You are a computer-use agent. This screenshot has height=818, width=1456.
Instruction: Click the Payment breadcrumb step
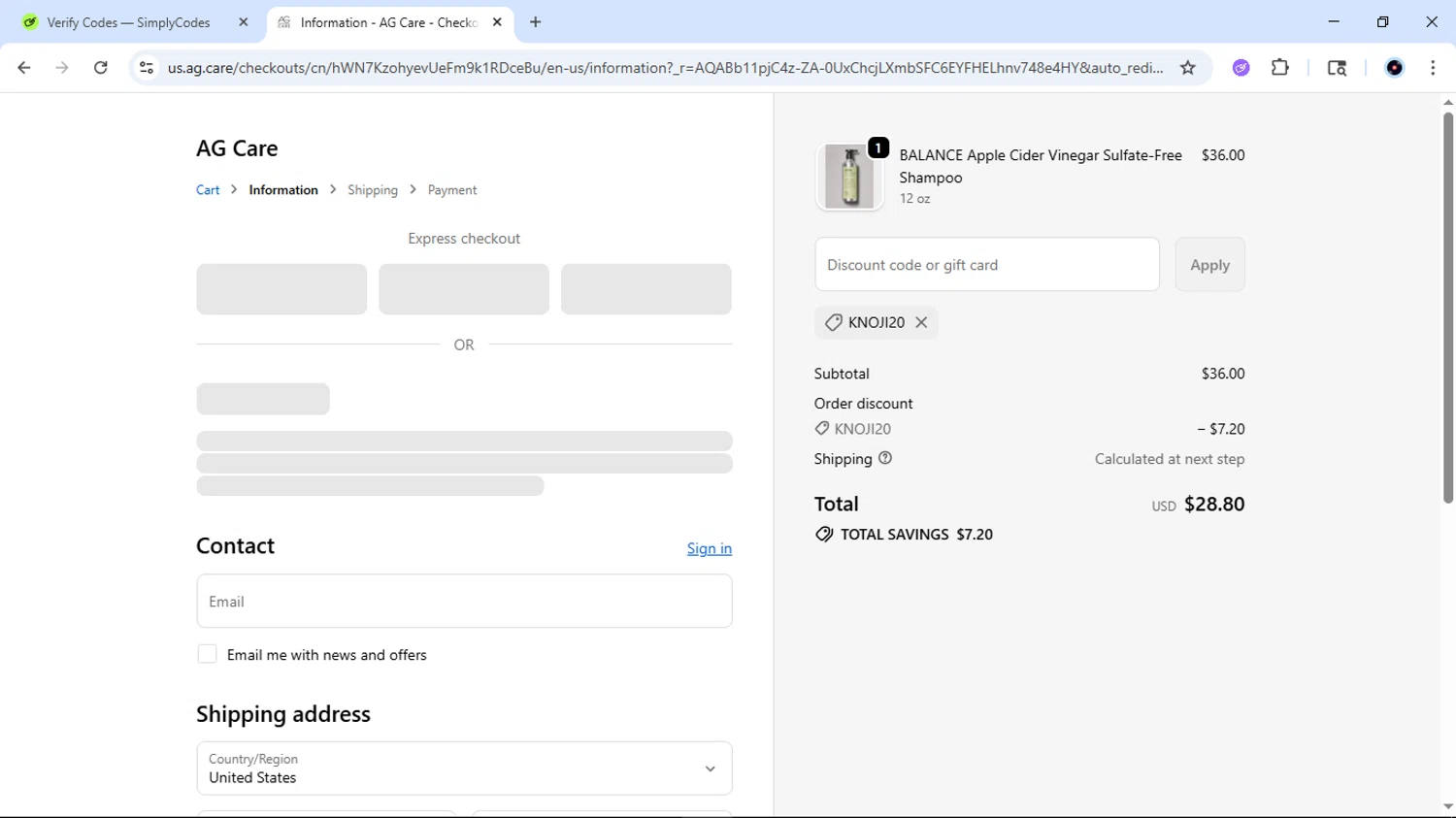[x=452, y=190]
